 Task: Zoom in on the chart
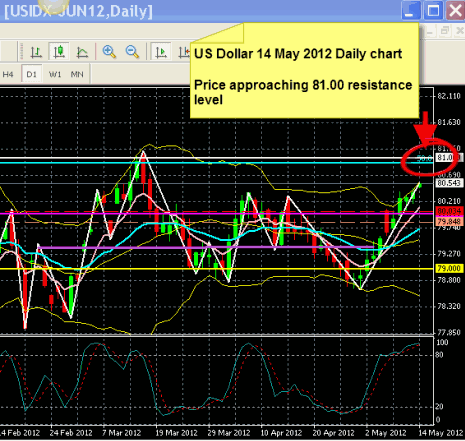pos(109,52)
